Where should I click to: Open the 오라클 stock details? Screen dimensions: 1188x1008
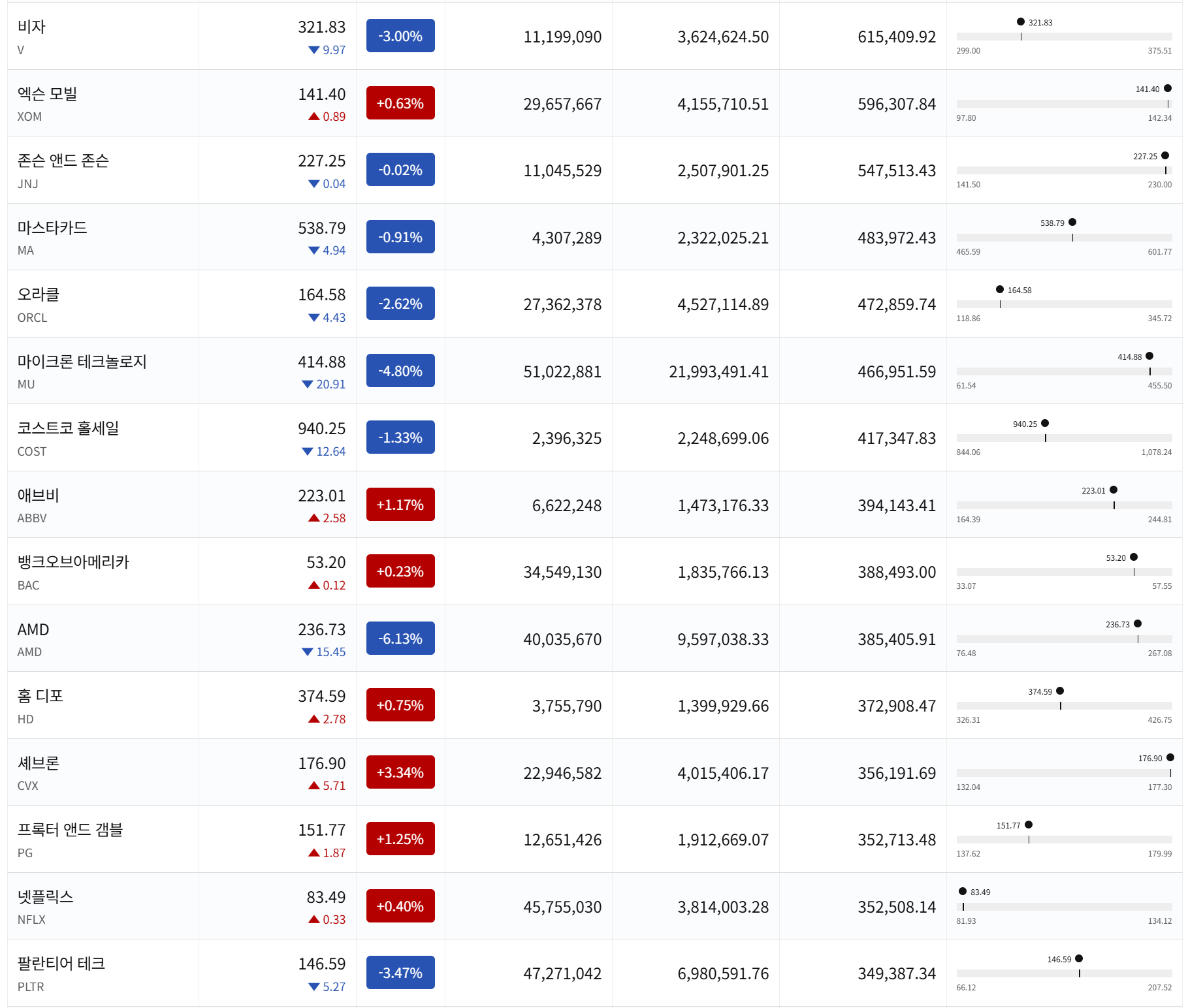point(39,294)
